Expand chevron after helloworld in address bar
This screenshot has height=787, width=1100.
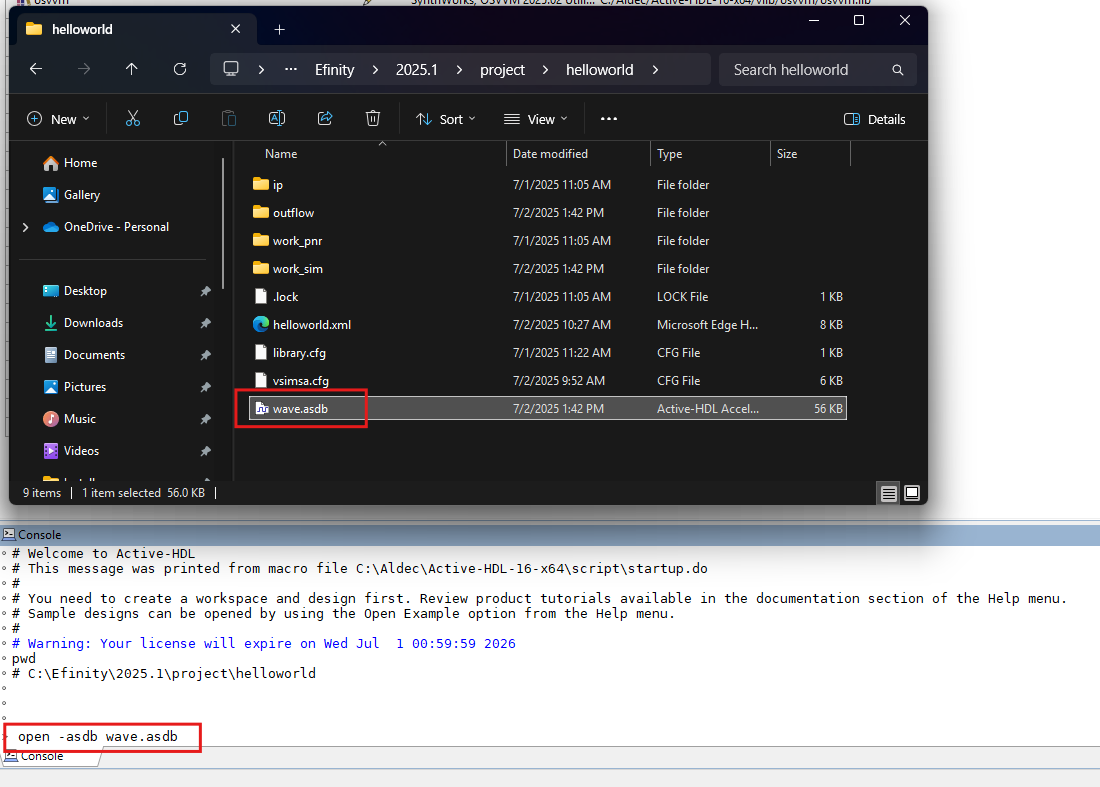coord(655,69)
